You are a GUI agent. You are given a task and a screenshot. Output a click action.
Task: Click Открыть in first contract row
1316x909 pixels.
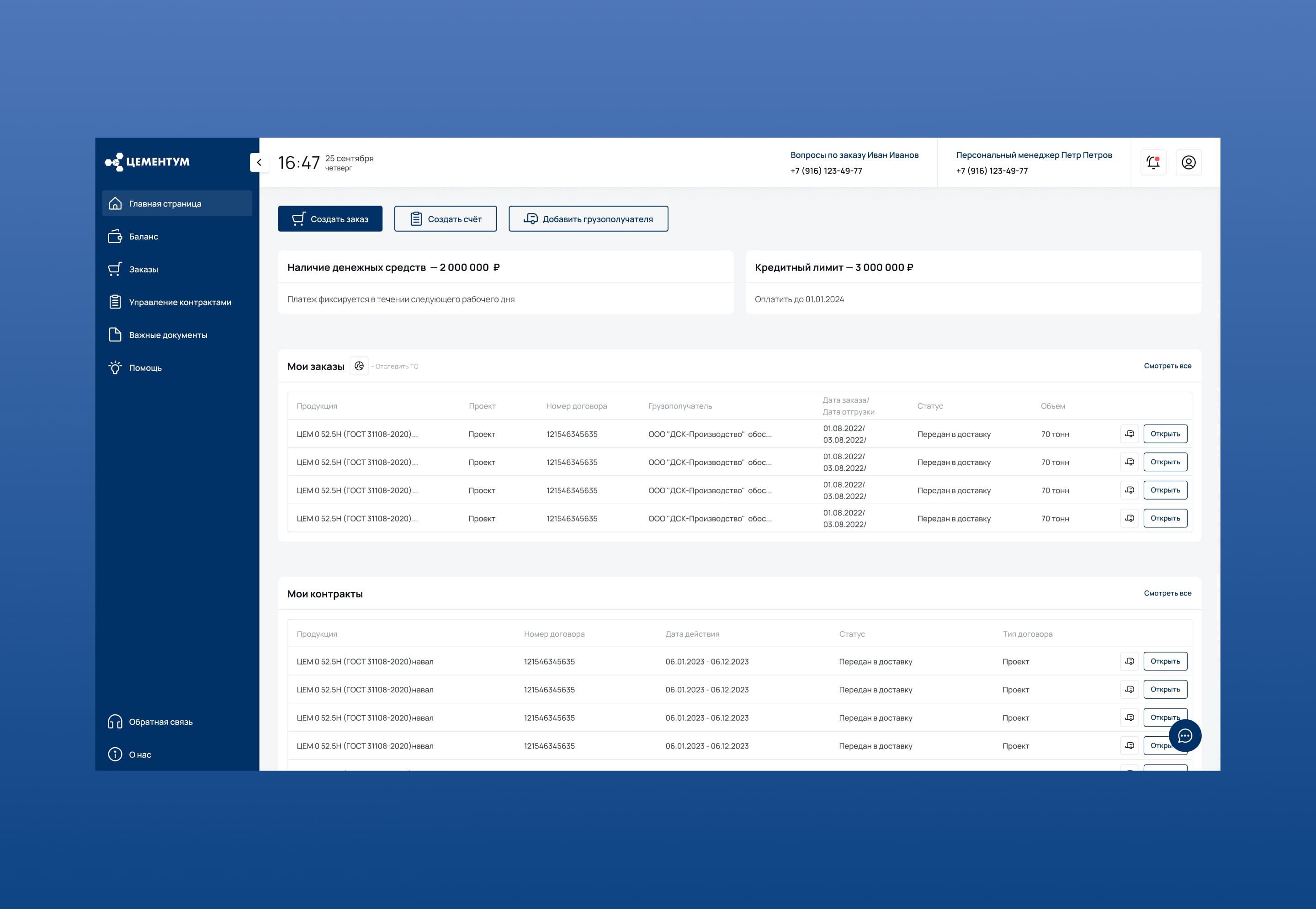click(x=1165, y=661)
